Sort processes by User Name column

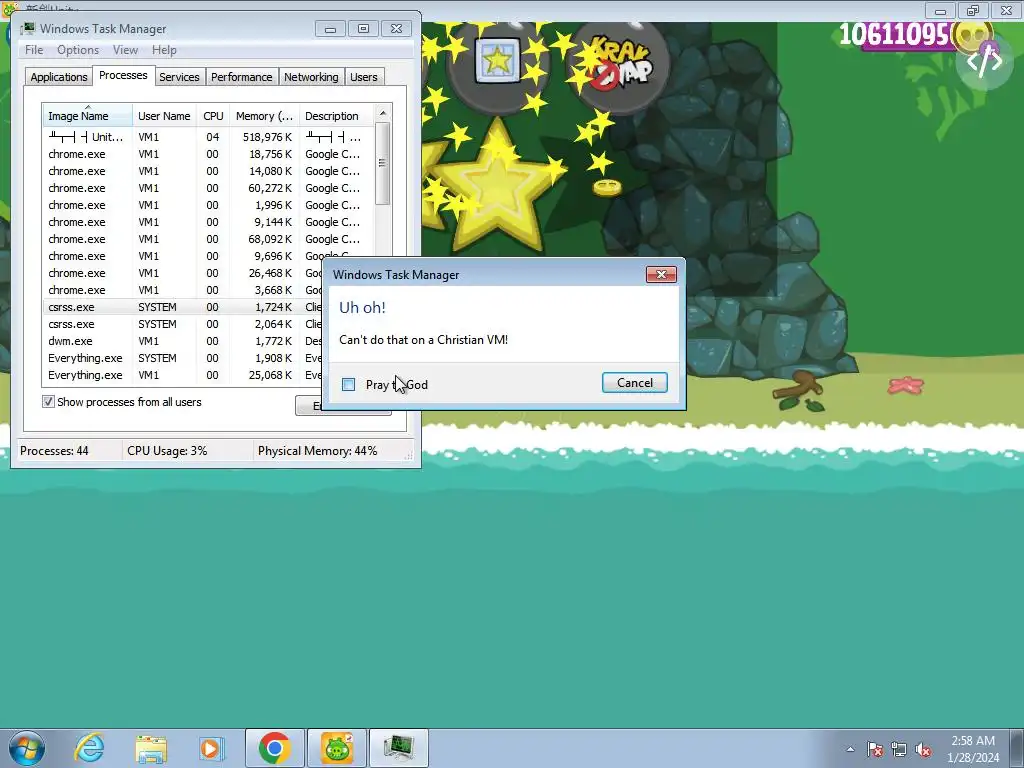(x=164, y=116)
